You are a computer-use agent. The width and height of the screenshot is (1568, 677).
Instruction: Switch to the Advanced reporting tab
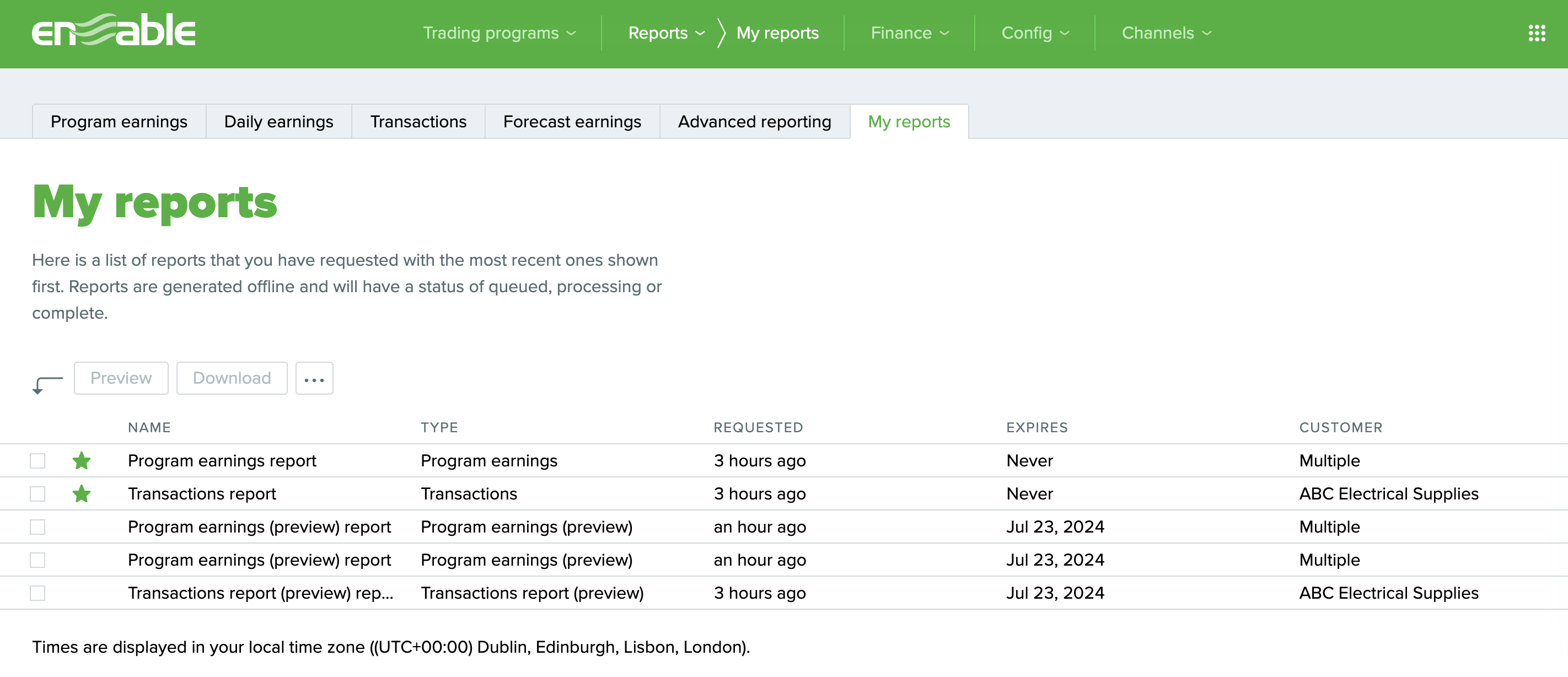point(754,122)
